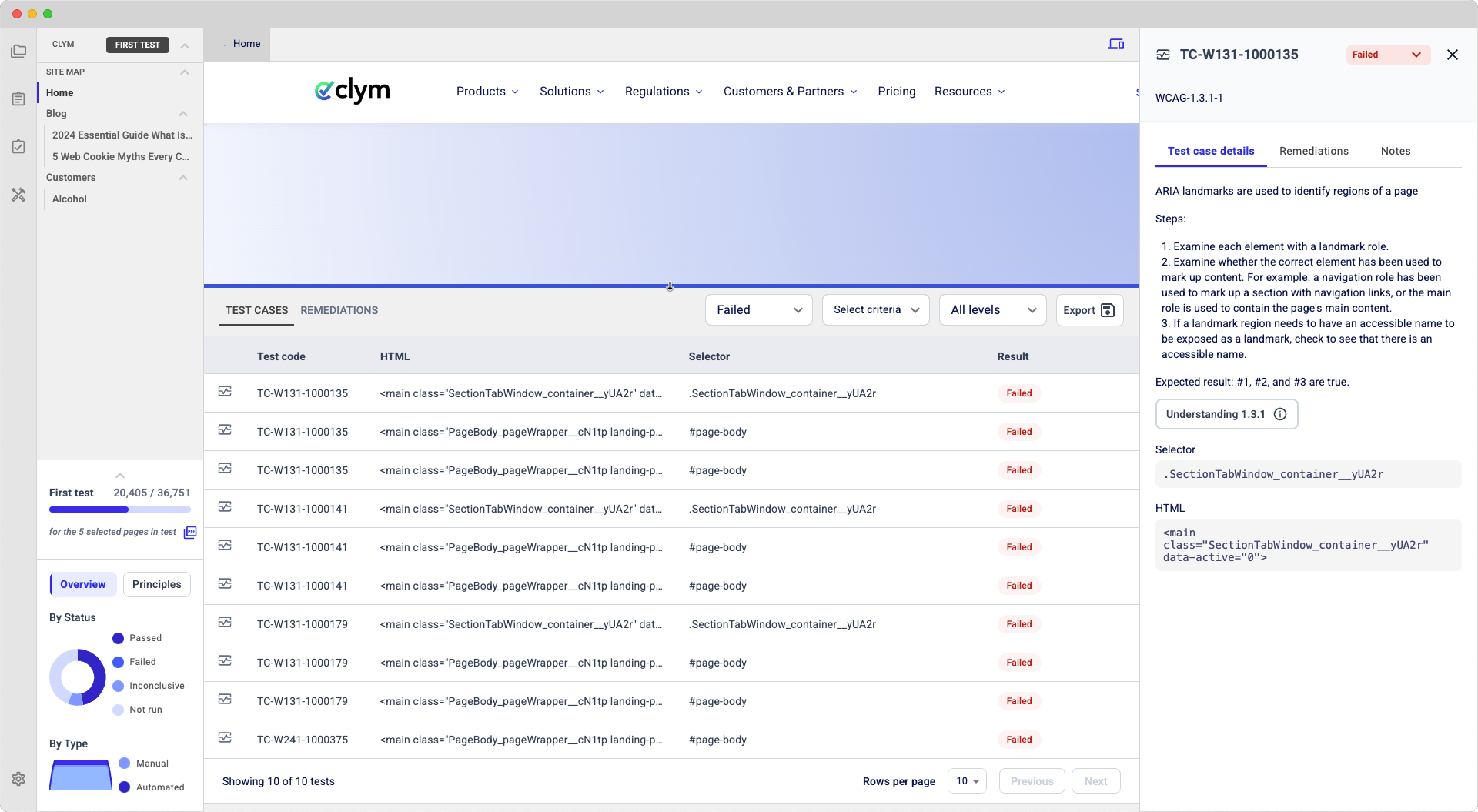Toggle Inconclusive status in legend
This screenshot has height=812, width=1478.
point(149,686)
